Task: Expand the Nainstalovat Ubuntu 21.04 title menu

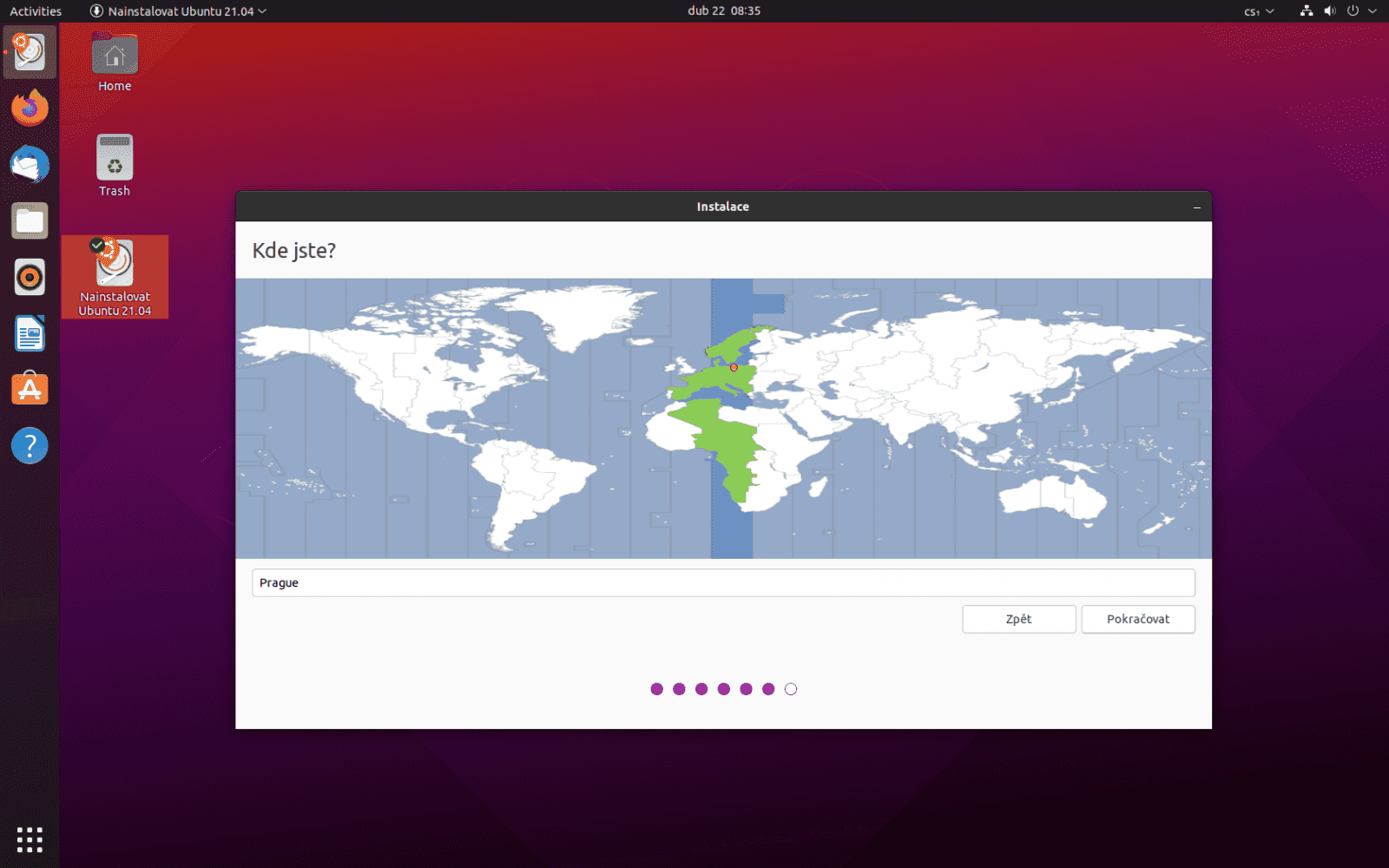Action: (177, 11)
